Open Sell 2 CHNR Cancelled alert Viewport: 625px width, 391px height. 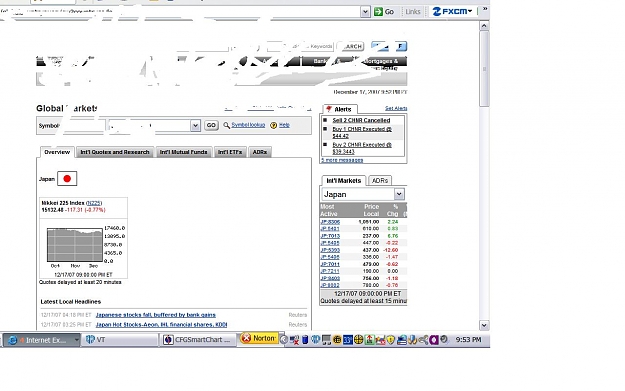click(x=361, y=120)
